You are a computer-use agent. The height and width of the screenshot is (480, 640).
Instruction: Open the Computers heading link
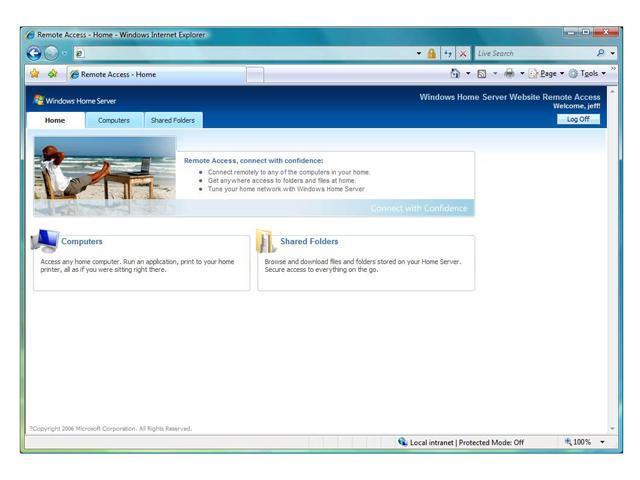(x=82, y=241)
